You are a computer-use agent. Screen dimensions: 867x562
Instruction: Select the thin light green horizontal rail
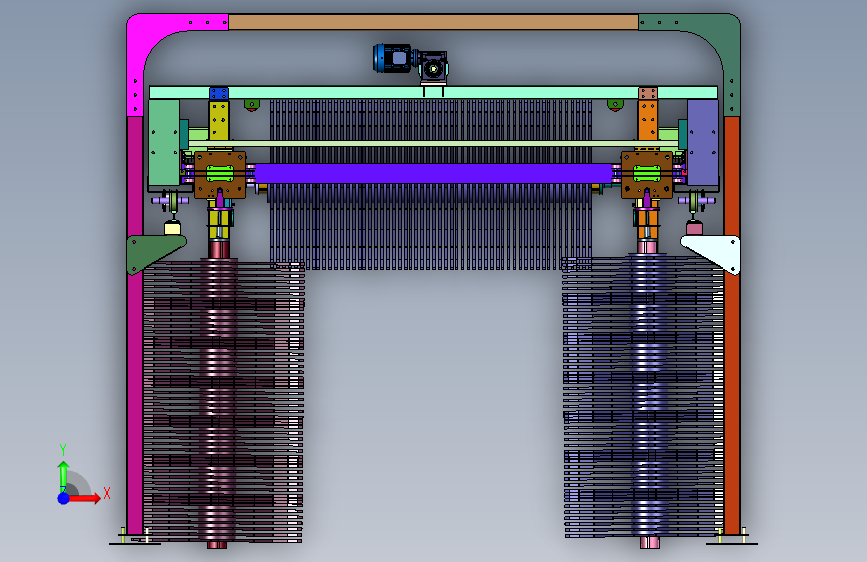pos(433,144)
